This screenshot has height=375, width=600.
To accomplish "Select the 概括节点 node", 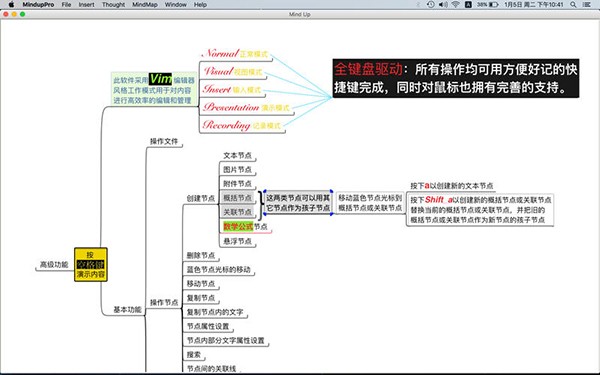I will pyautogui.click(x=237, y=198).
